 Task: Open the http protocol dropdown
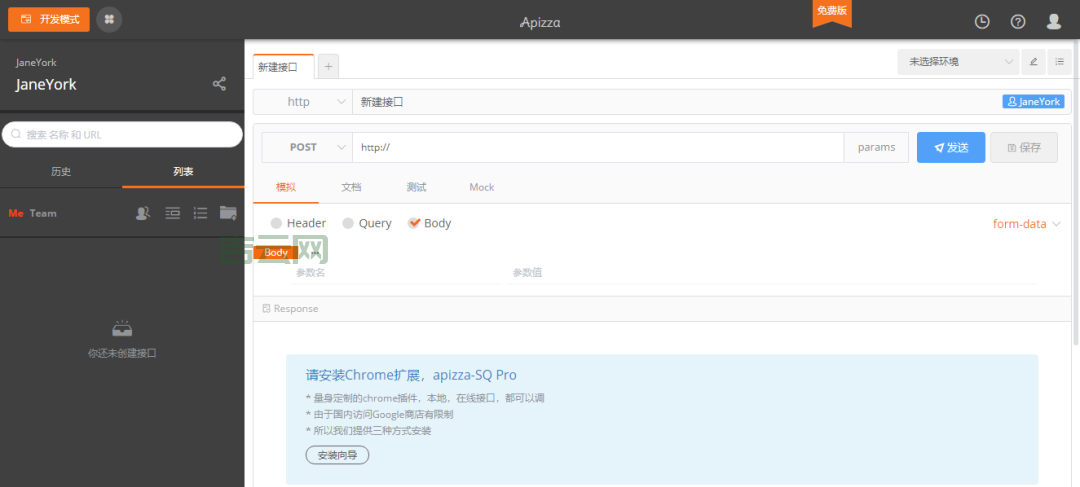[303, 102]
